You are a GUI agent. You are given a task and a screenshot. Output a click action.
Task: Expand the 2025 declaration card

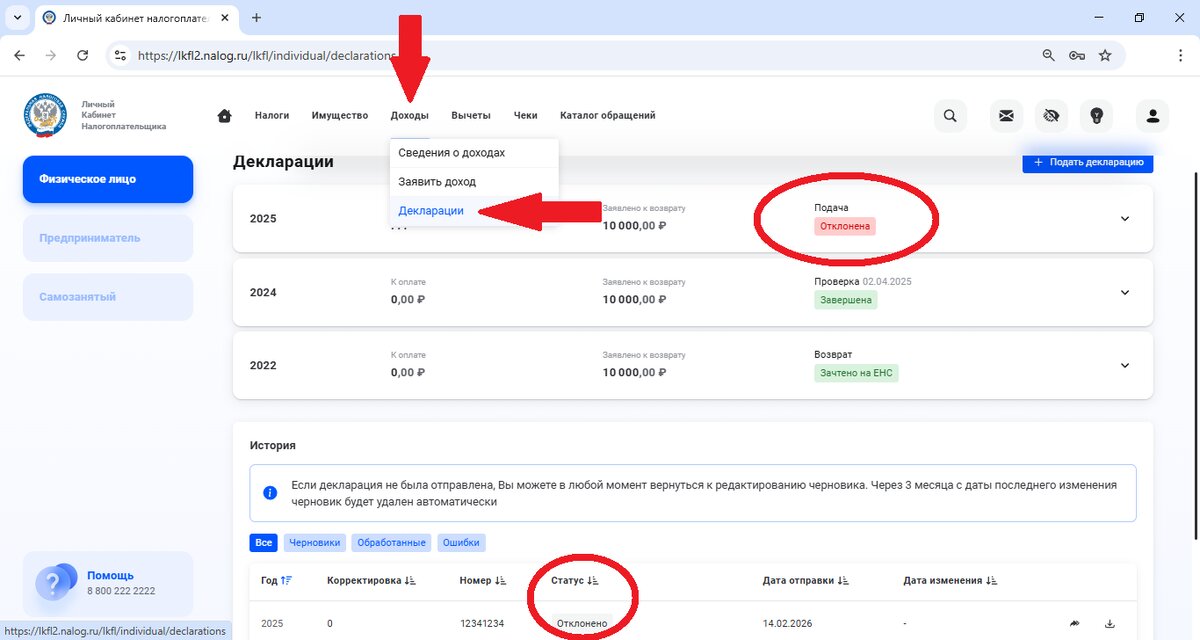click(1124, 219)
